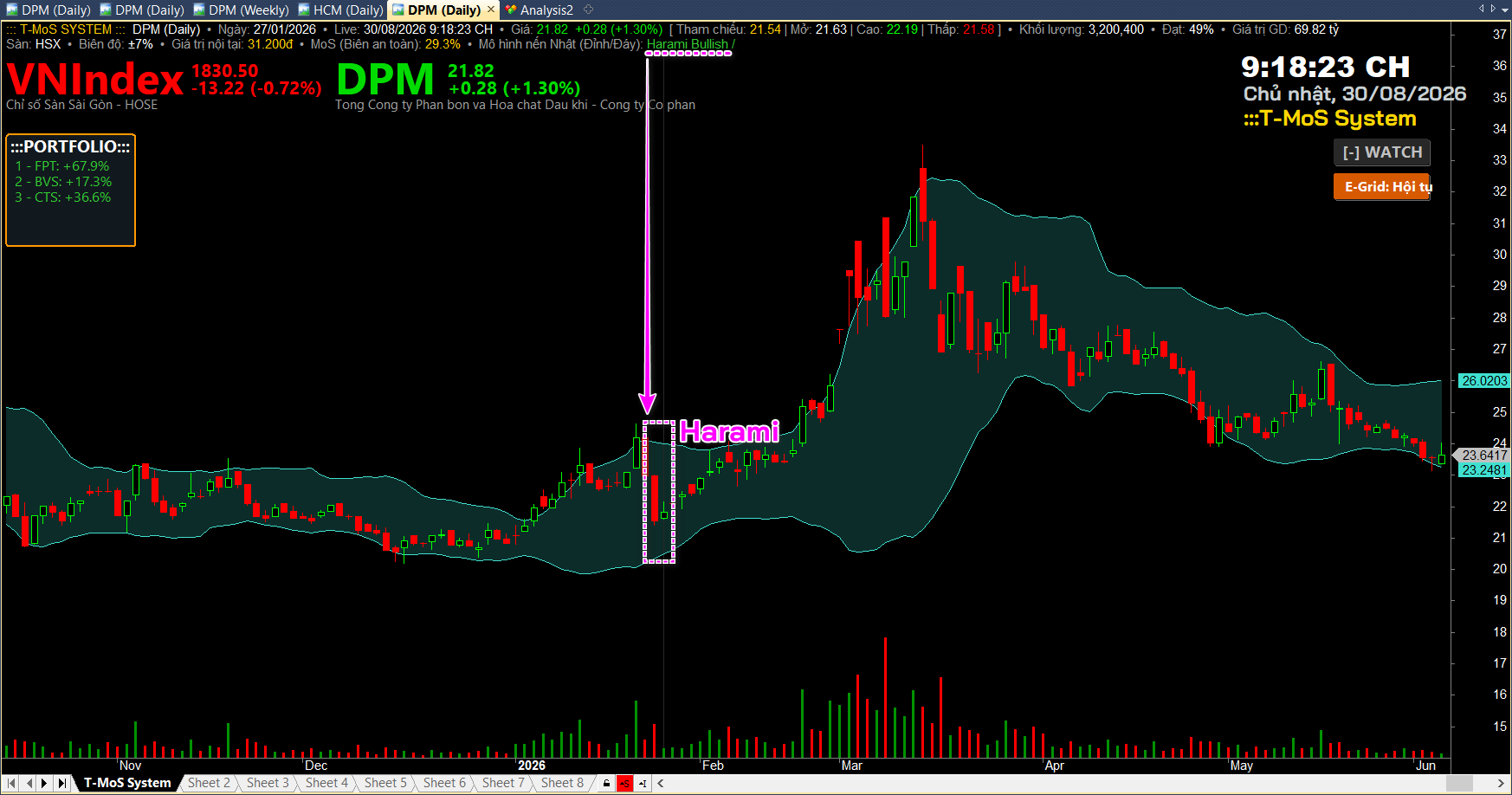The width and height of the screenshot is (1512, 795).
Task: Select the T-MoS System sheet tab
Action: [127, 783]
